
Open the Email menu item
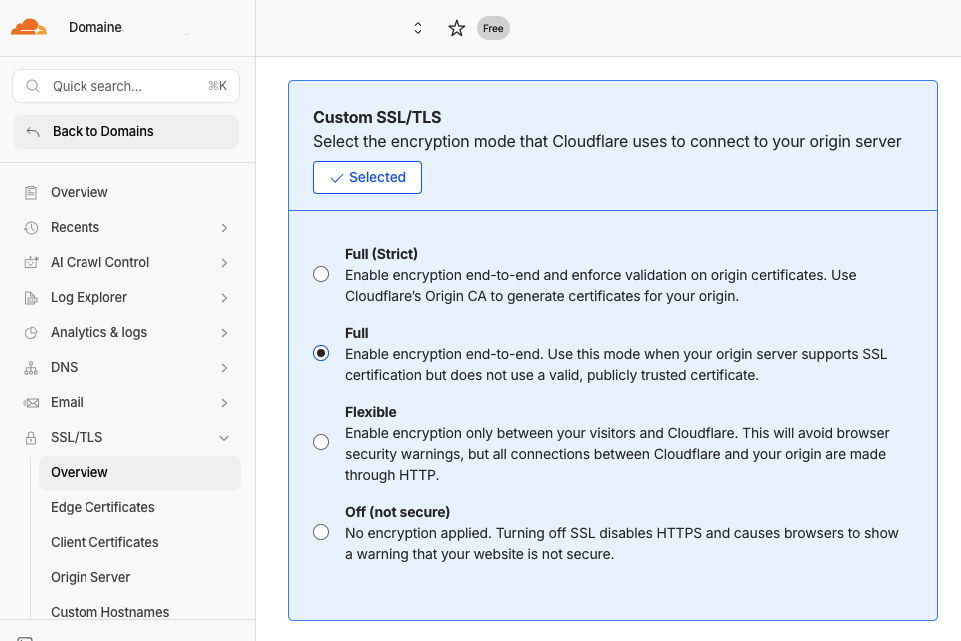click(67, 402)
